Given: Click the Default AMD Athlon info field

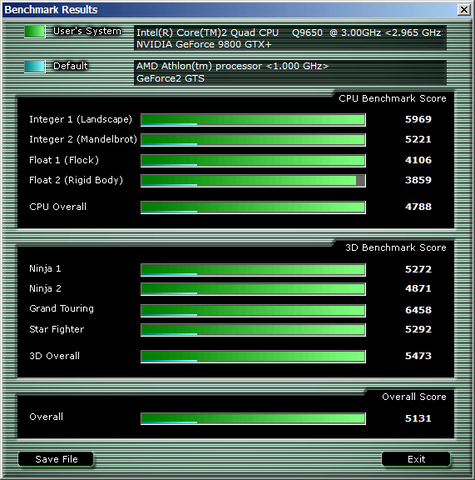Looking at the screenshot, I should pos(290,73).
